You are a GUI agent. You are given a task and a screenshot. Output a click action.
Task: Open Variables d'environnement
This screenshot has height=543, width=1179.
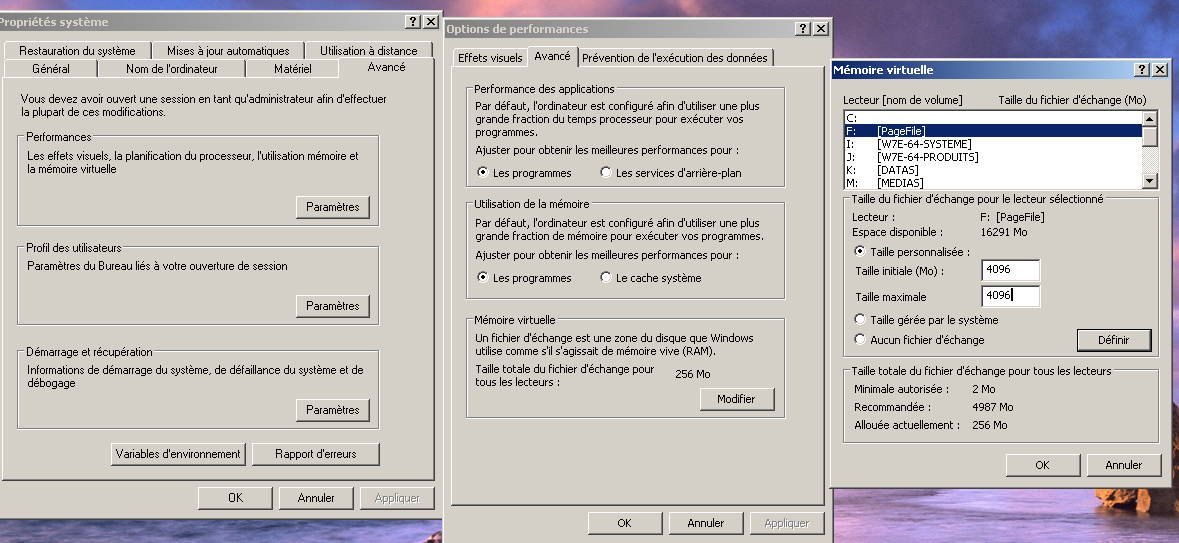point(178,454)
